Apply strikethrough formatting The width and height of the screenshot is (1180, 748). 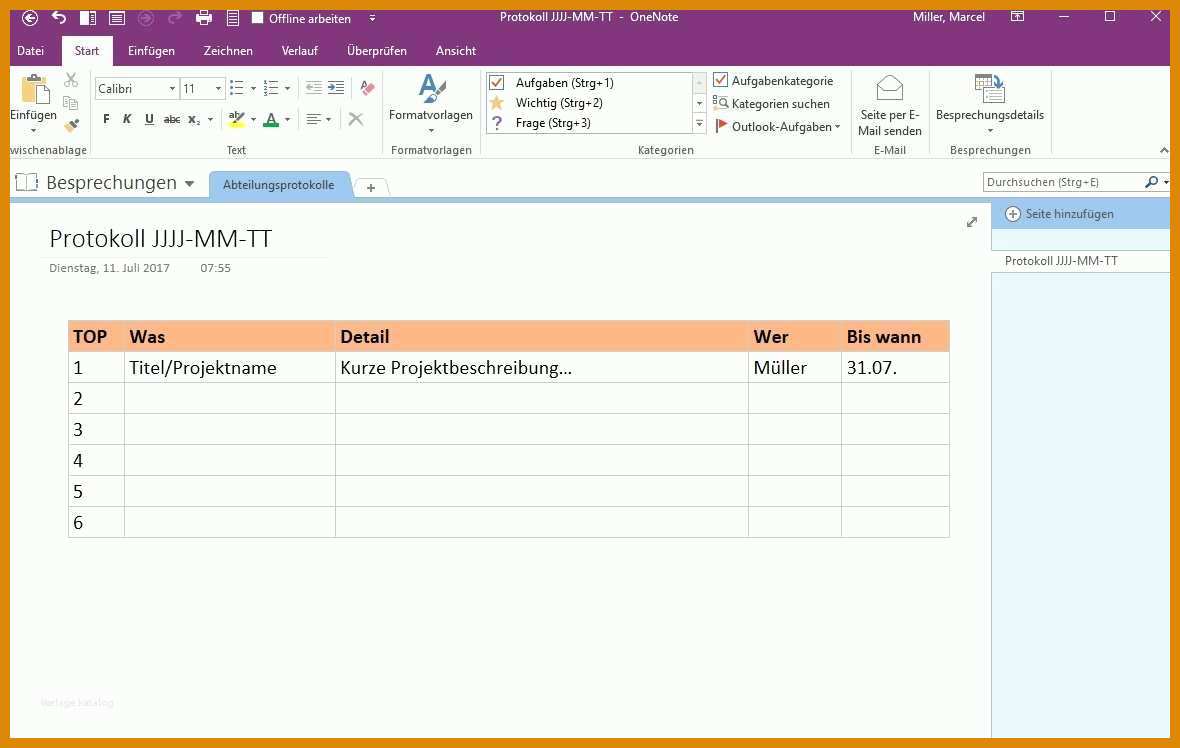tap(172, 119)
